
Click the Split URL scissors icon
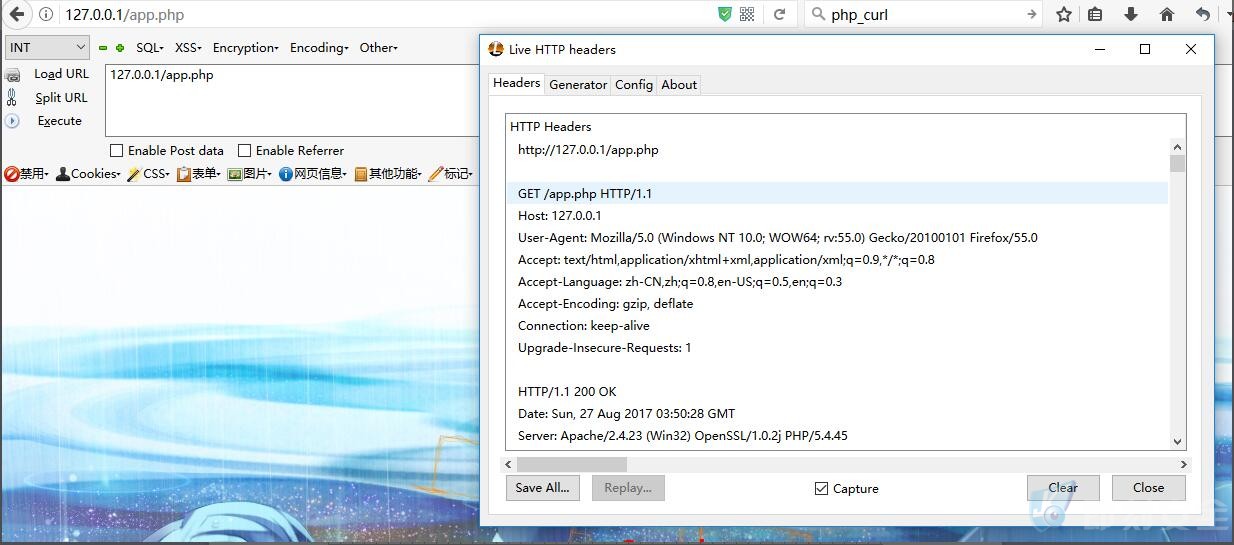pyautogui.click(x=12, y=97)
